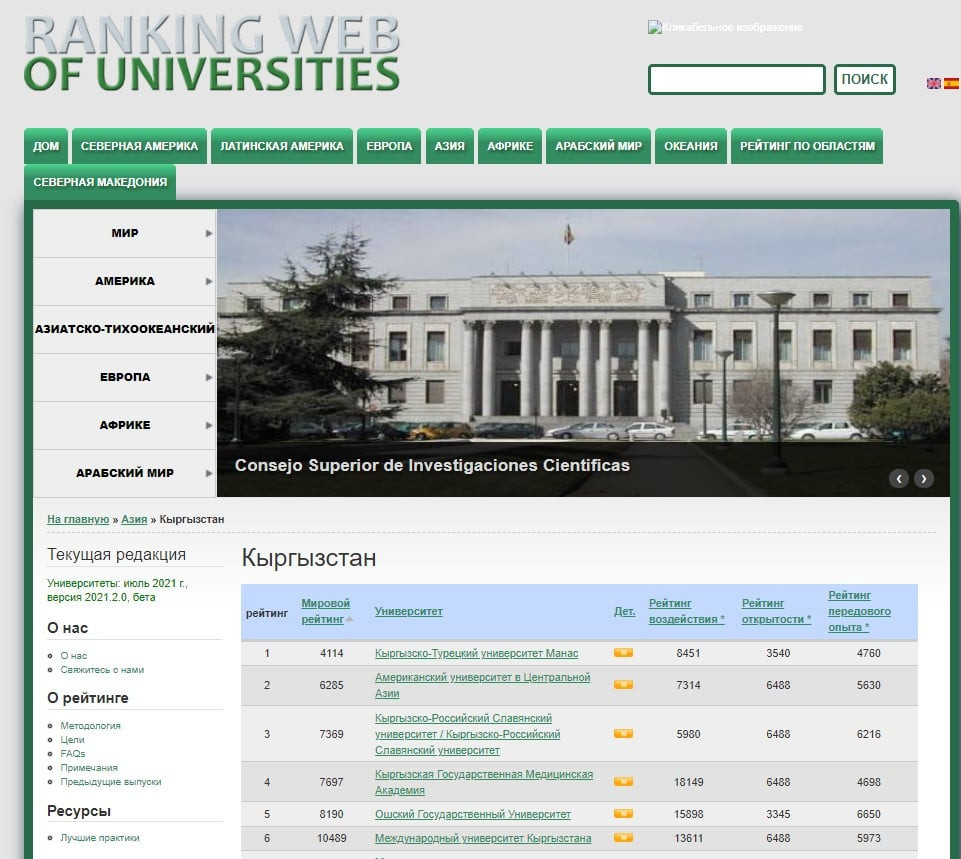The height and width of the screenshot is (859, 961).
Task: Click the Spanish flag language icon
Action: pyautogui.click(x=951, y=83)
